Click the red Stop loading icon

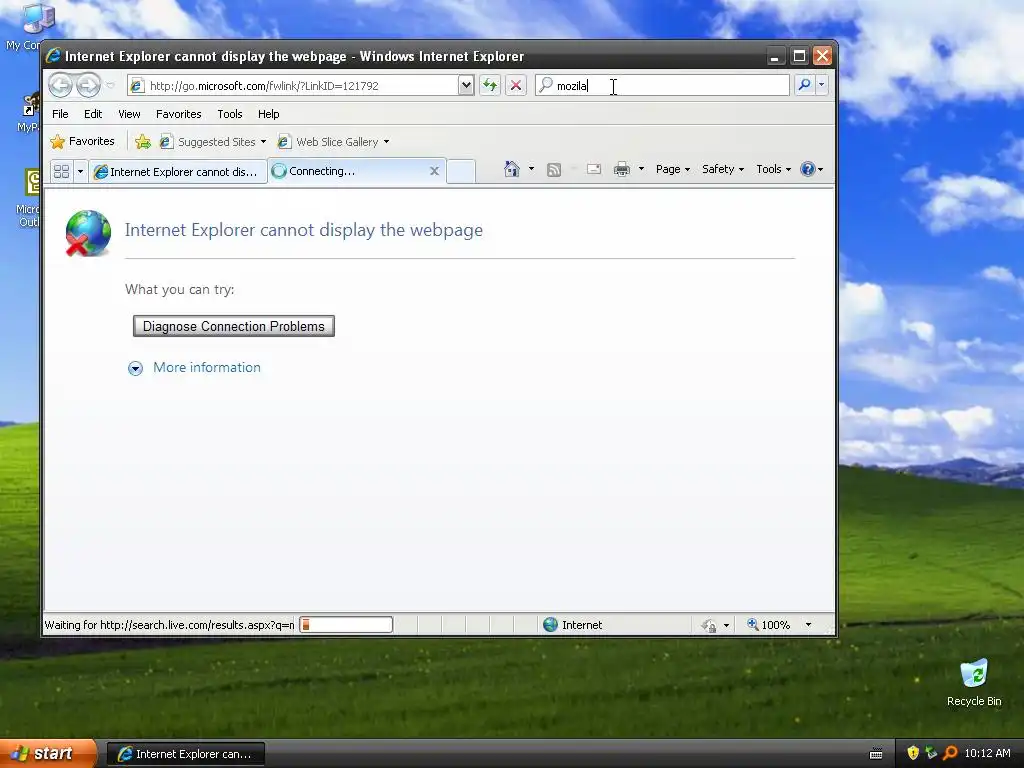(x=516, y=85)
